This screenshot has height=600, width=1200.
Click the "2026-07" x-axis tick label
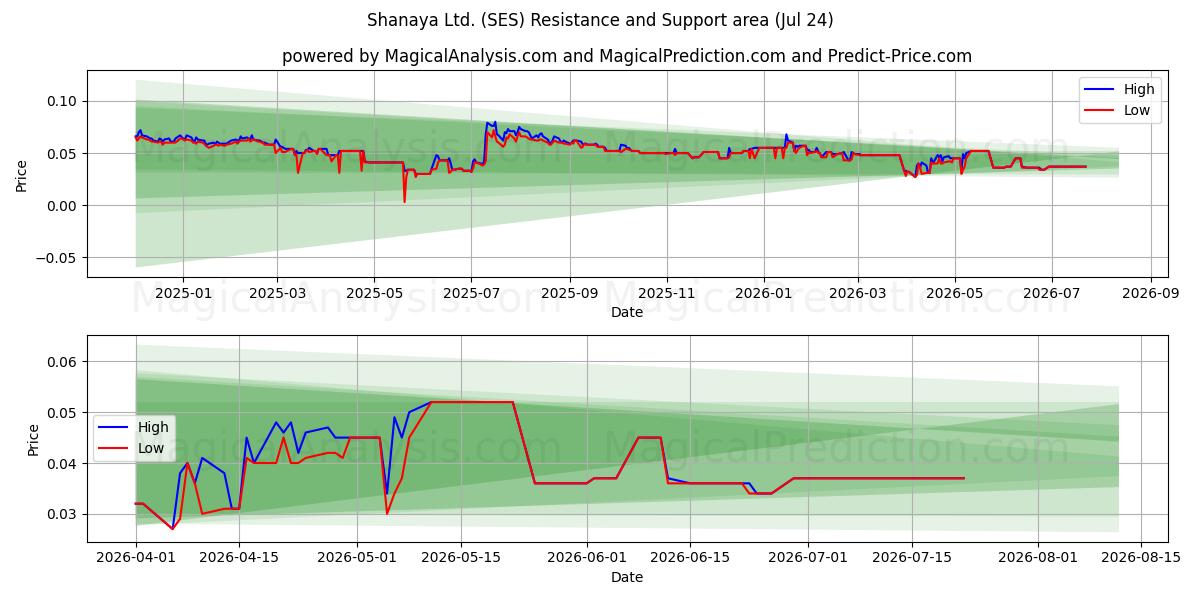(x=1052, y=294)
